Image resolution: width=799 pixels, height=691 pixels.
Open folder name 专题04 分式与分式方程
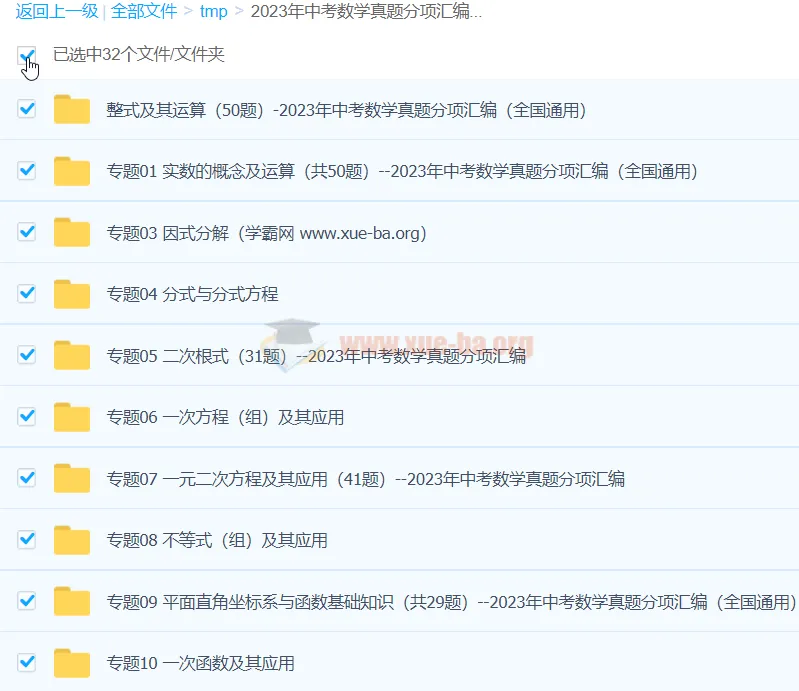(192, 294)
